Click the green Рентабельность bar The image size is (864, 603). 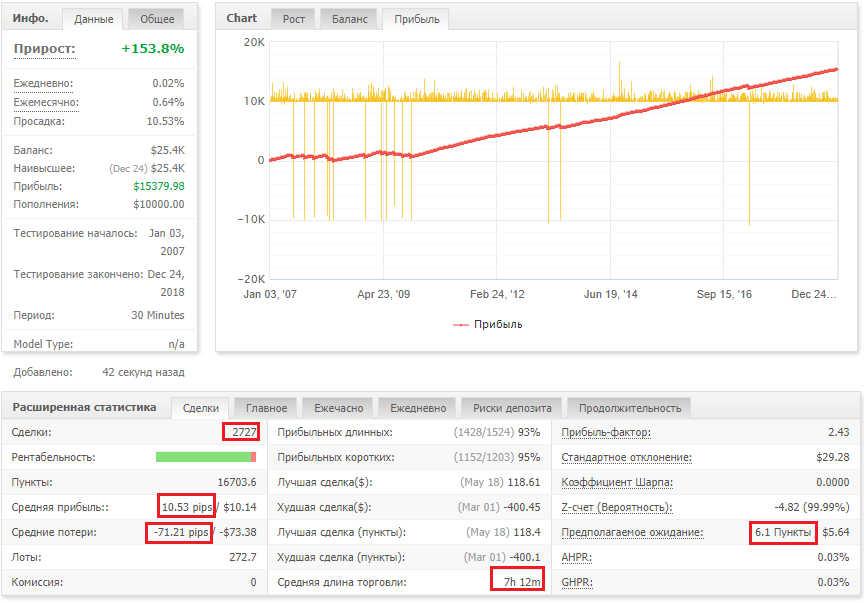point(203,457)
